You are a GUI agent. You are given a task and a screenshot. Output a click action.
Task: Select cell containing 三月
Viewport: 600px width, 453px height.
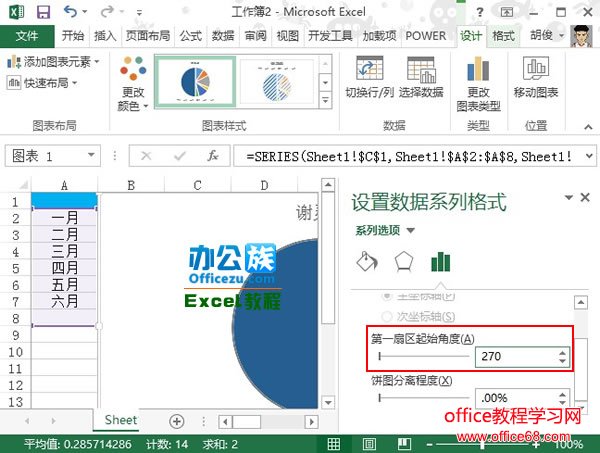pyautogui.click(x=64, y=251)
